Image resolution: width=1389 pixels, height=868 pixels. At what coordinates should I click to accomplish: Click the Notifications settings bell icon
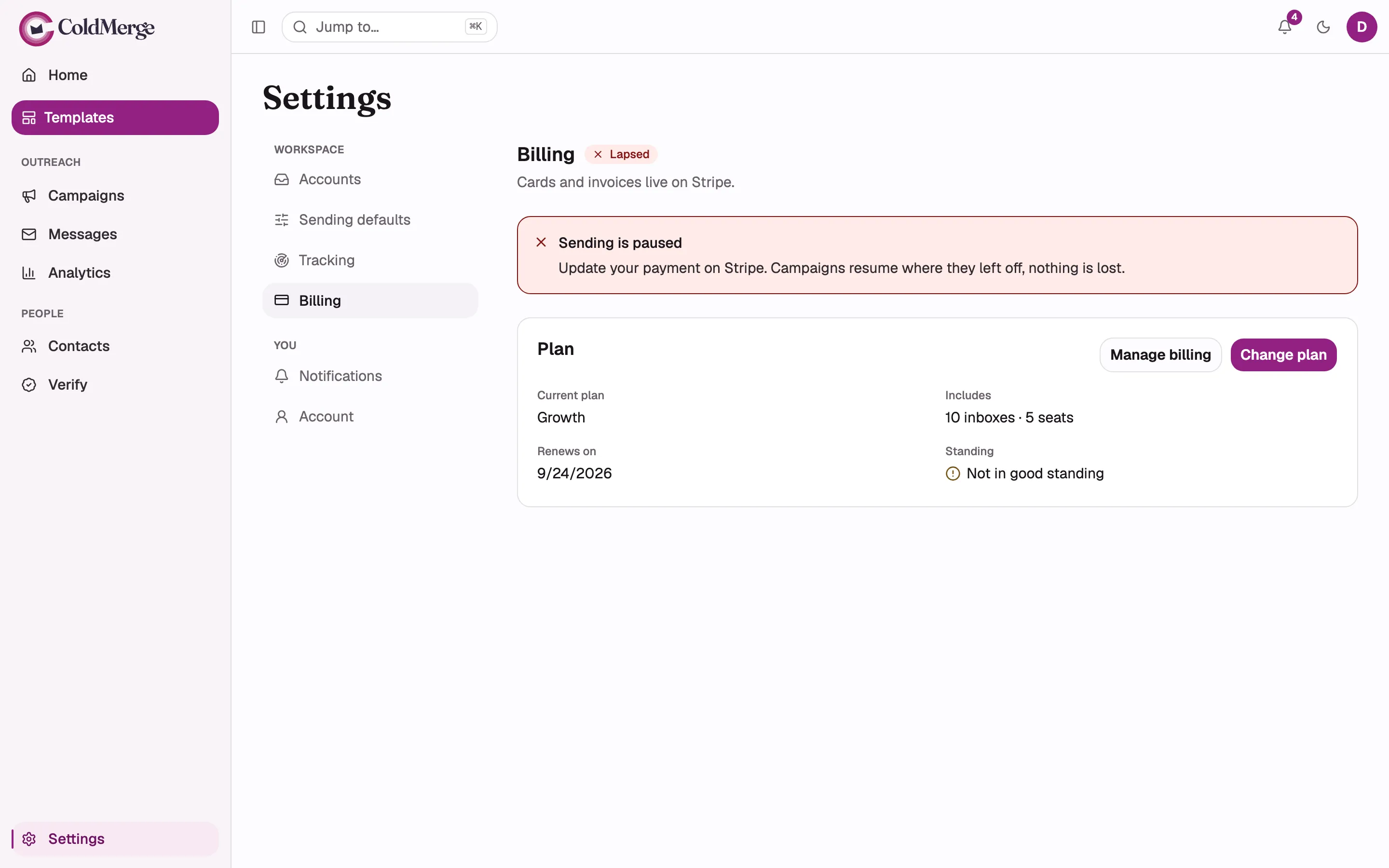tap(281, 376)
